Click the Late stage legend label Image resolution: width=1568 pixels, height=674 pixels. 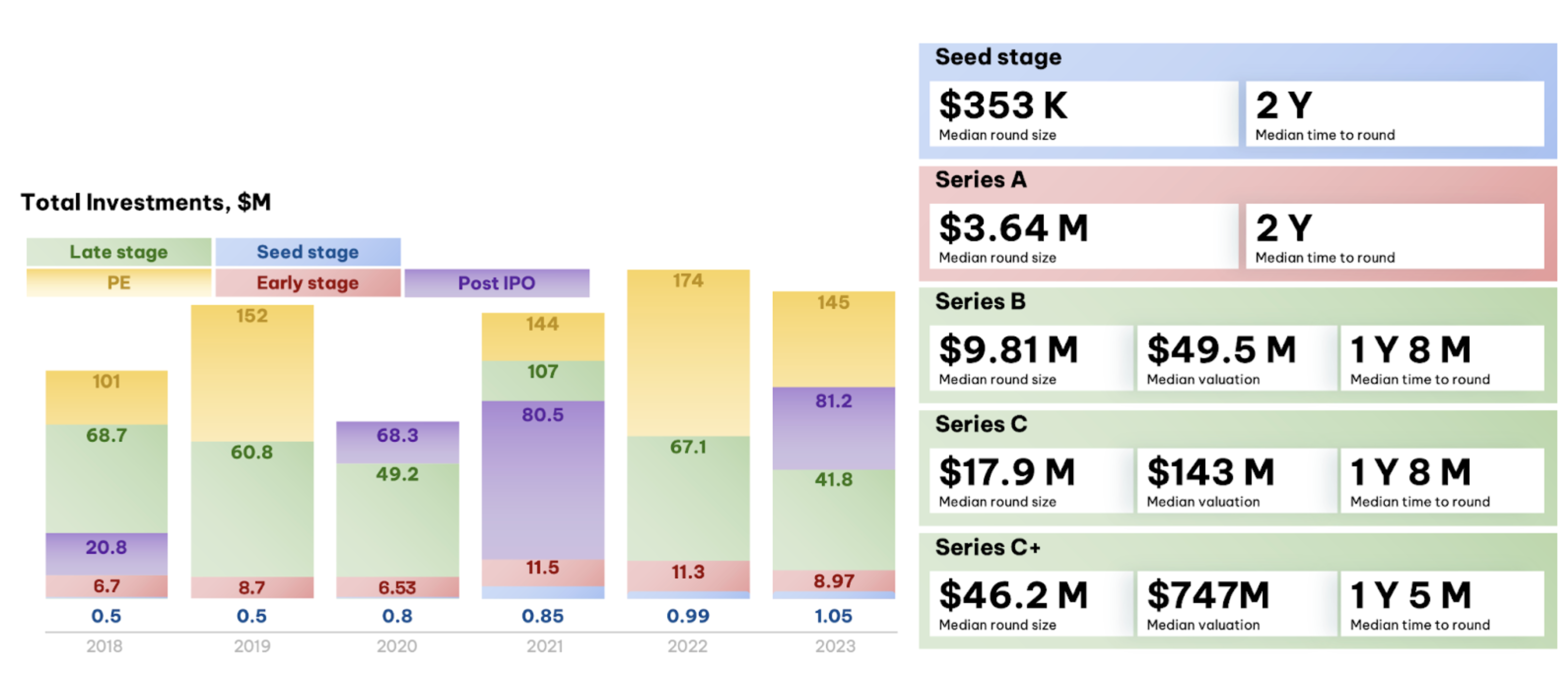click(x=119, y=252)
